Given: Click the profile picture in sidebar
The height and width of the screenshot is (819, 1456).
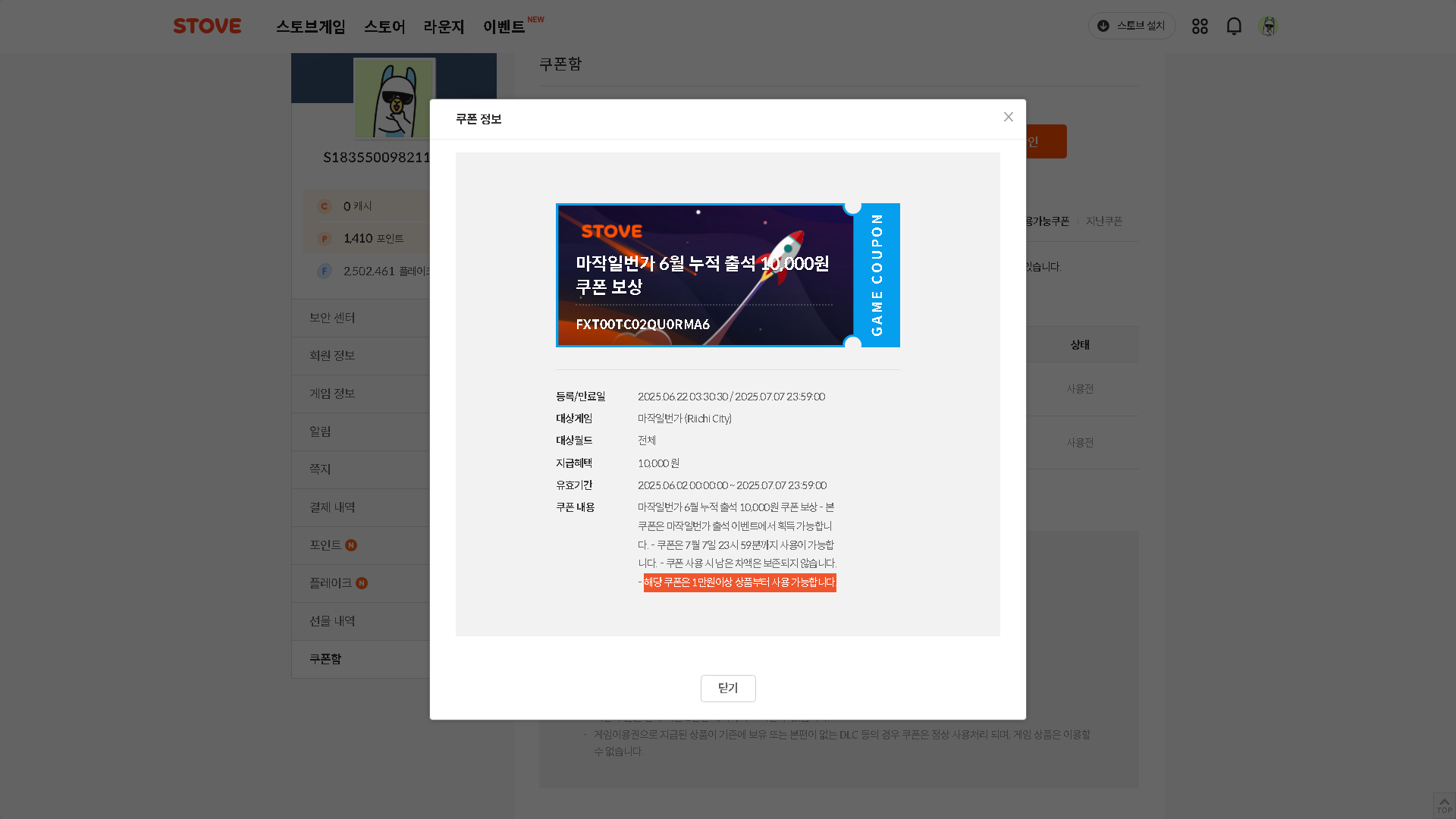Looking at the screenshot, I should click(x=394, y=99).
